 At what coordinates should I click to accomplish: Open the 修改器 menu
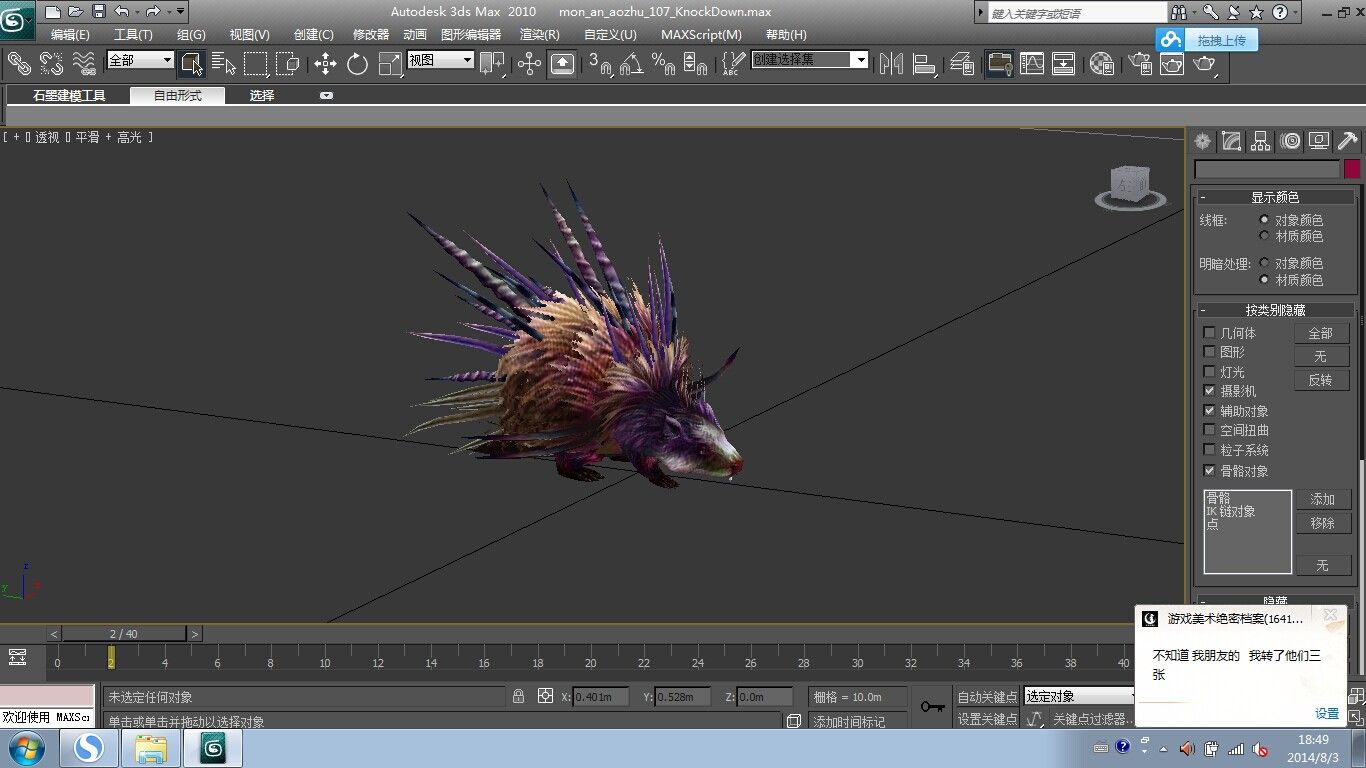coord(371,34)
